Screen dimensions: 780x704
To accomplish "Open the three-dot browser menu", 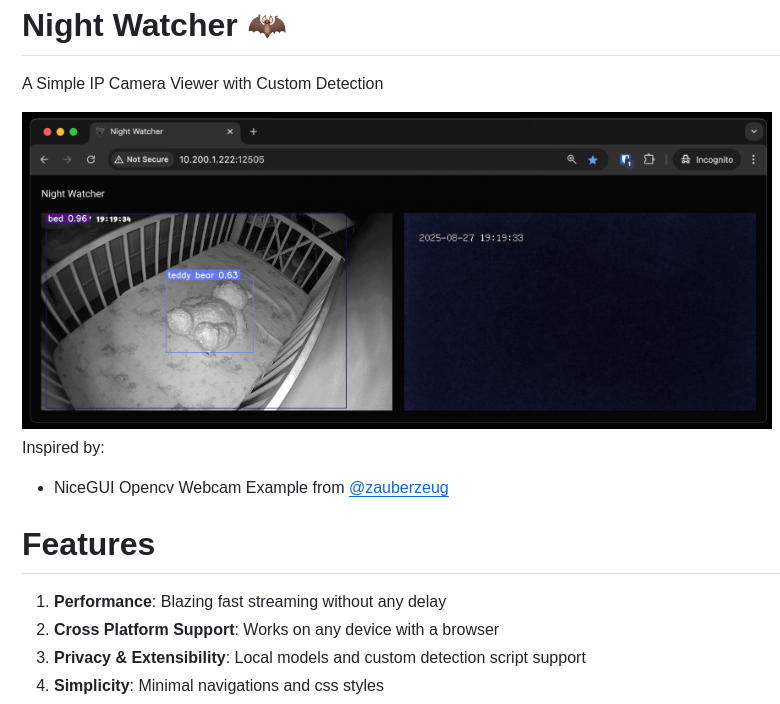I will pos(754,160).
